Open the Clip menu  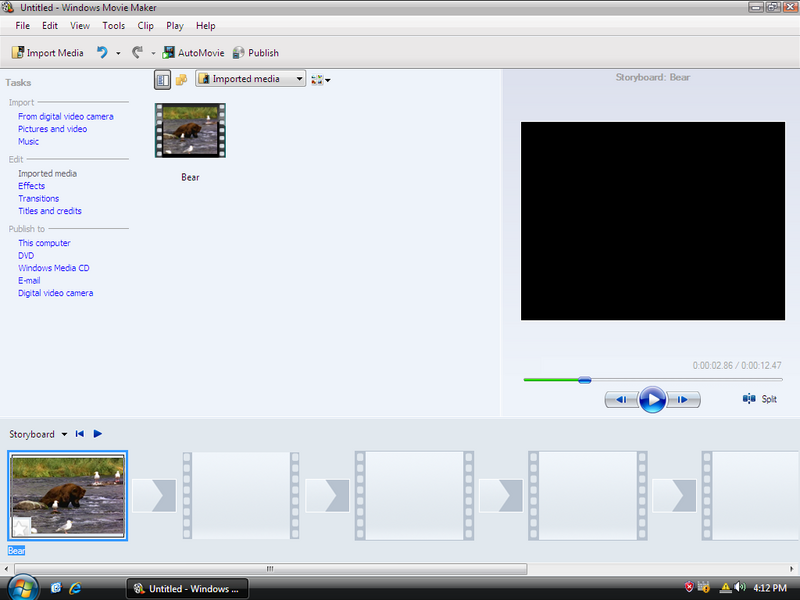tap(145, 26)
